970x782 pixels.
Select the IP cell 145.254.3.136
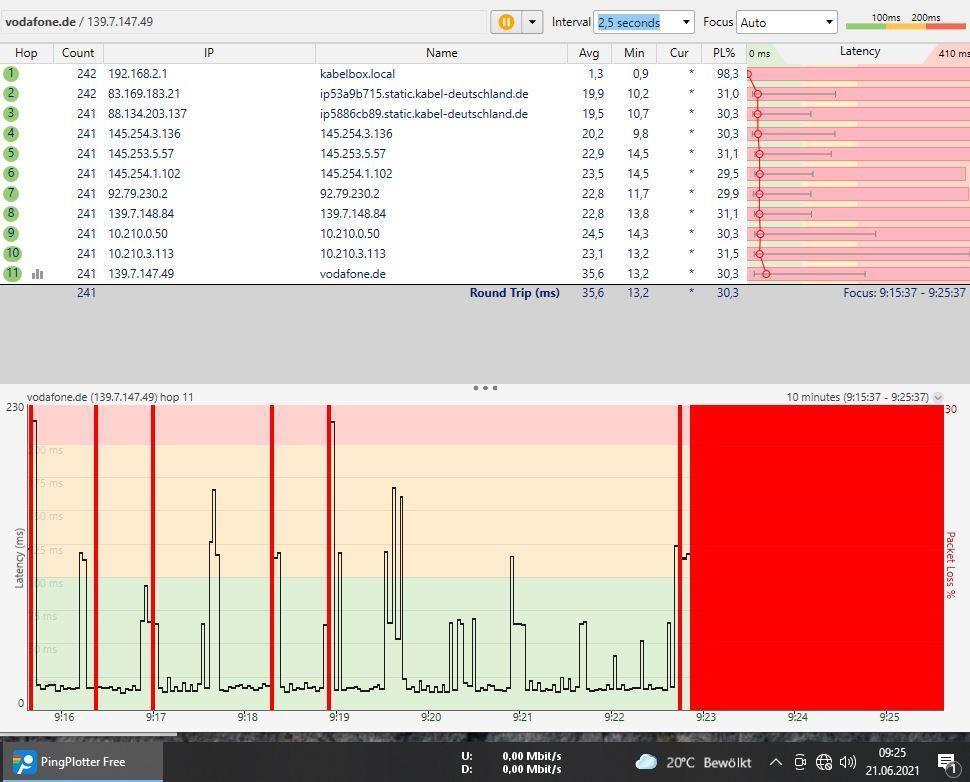pyautogui.click(x=144, y=134)
